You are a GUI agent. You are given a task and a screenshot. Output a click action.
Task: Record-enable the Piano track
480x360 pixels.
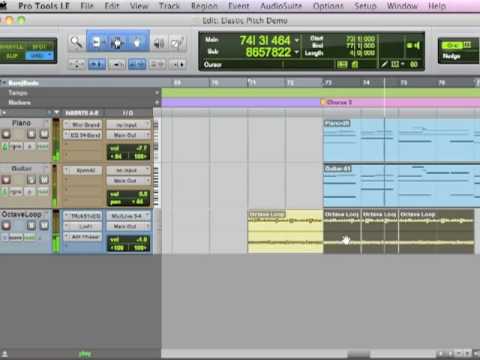6,134
